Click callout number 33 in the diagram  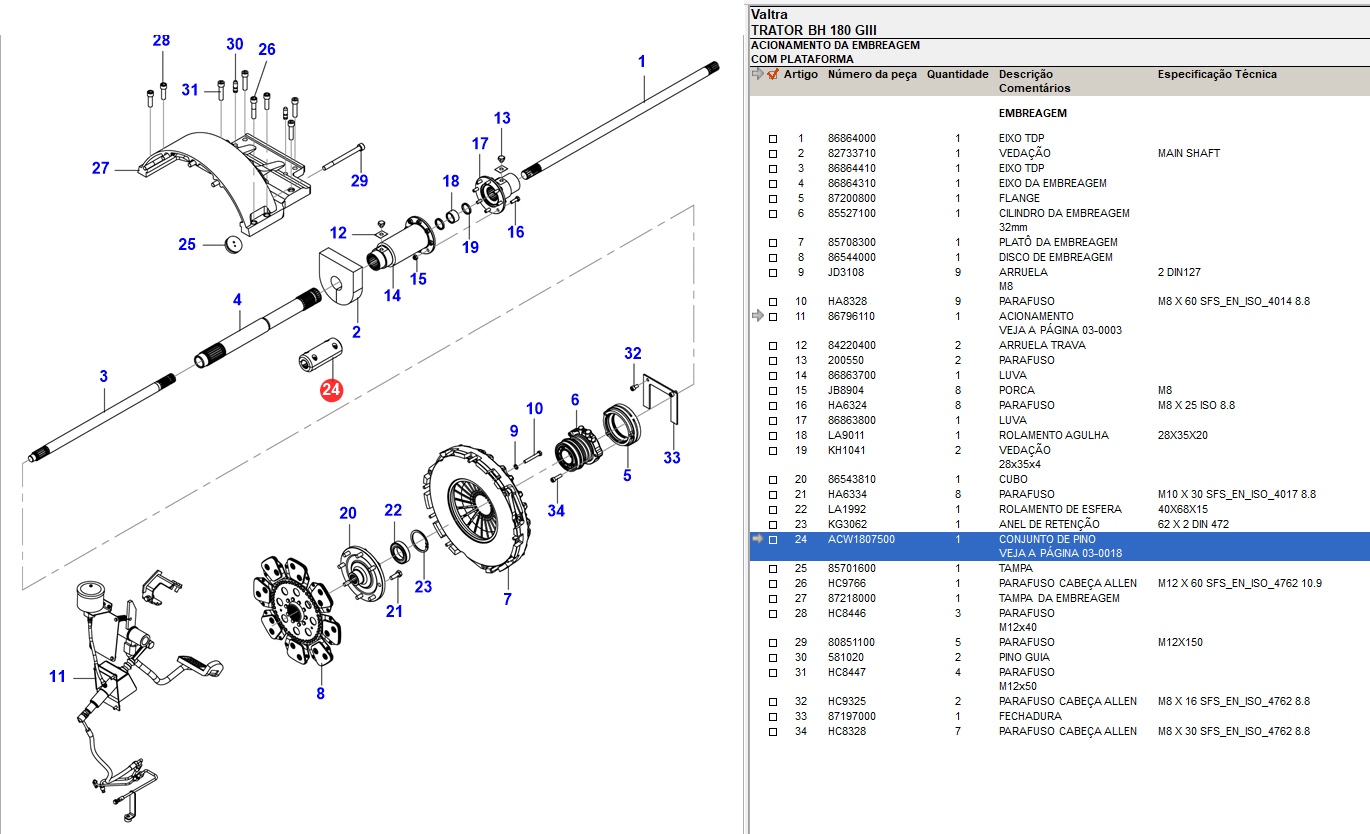672,458
